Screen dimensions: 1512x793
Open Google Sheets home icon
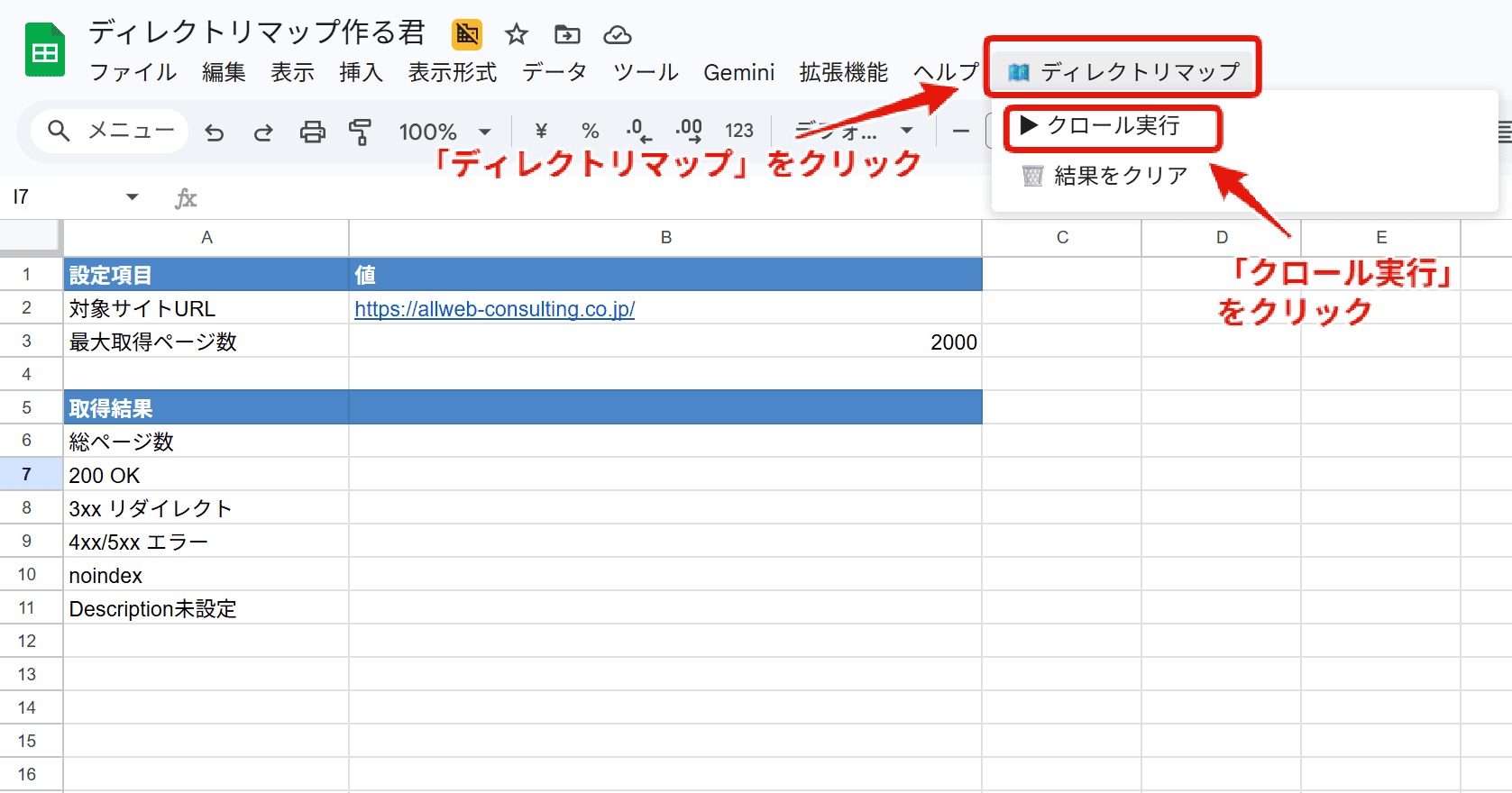click(x=45, y=51)
